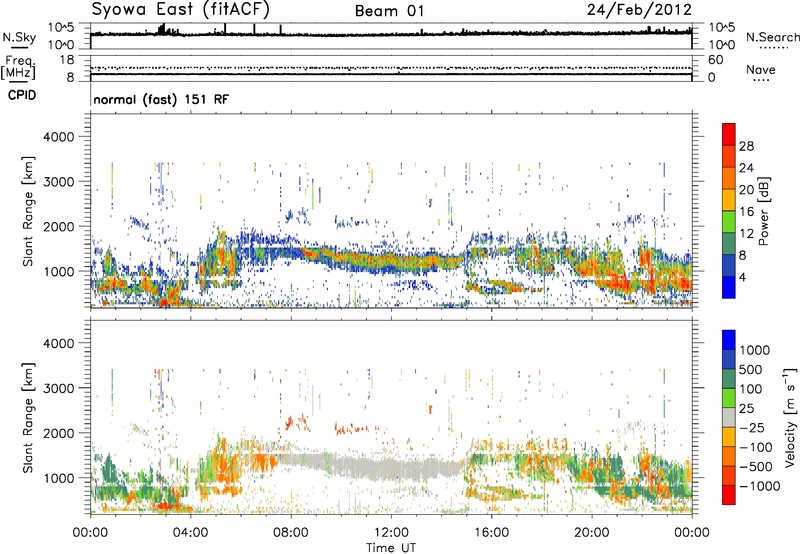This screenshot has width=800, height=554.
Task: Click the 'Time UT' axis title
Action: (x=391, y=547)
